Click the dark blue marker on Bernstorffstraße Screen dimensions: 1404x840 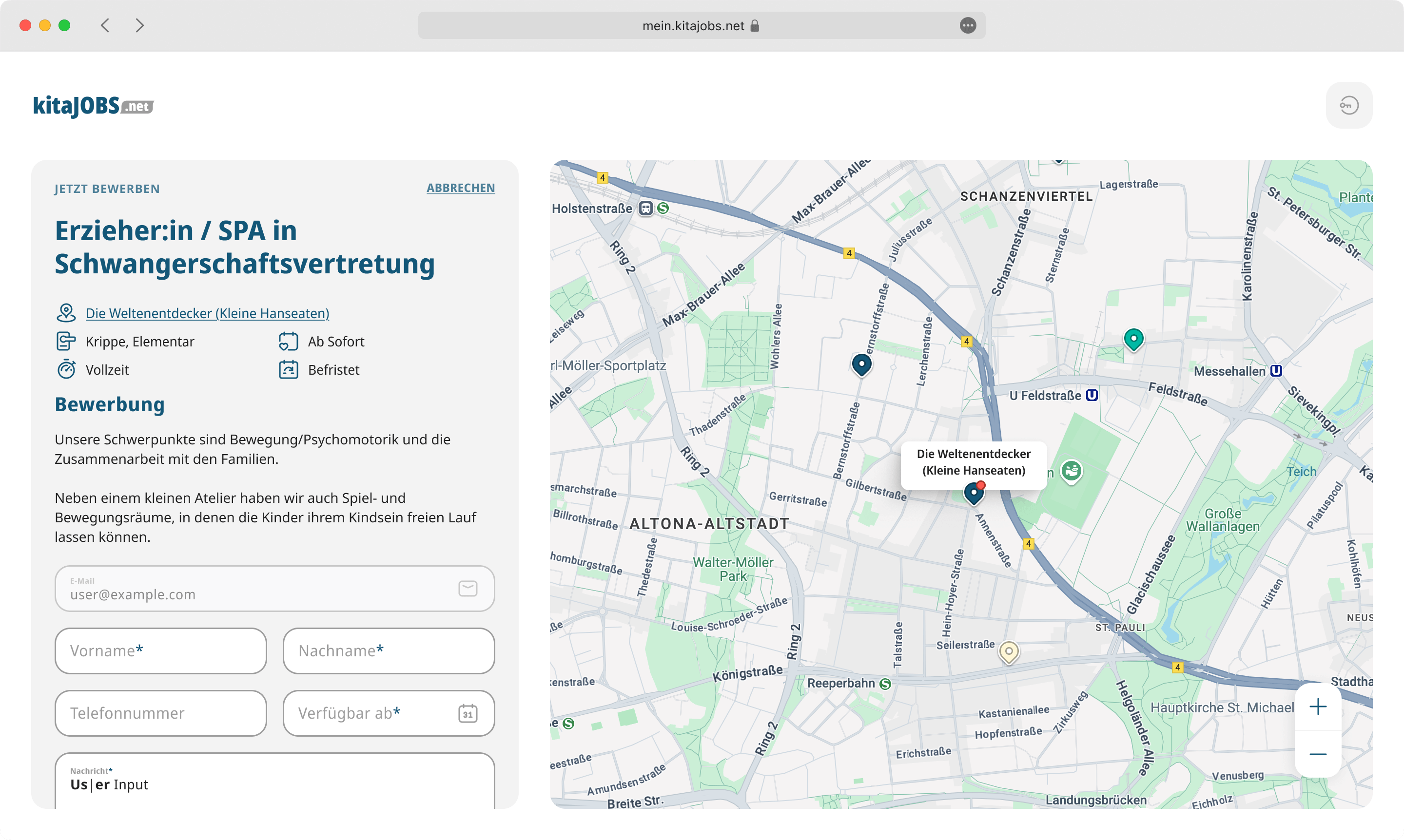coord(861,364)
